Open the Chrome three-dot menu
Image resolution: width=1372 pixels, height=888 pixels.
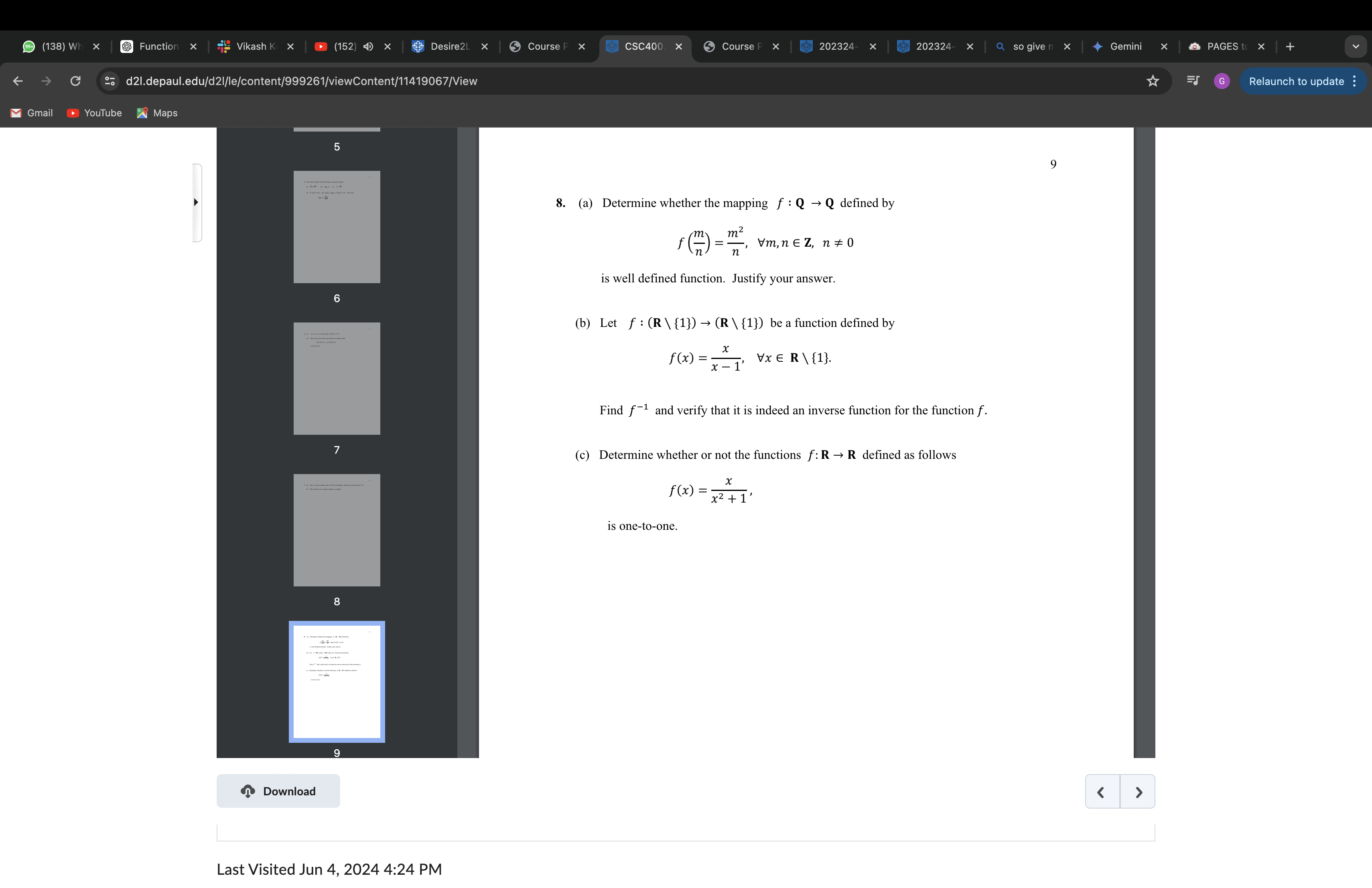(x=1355, y=81)
